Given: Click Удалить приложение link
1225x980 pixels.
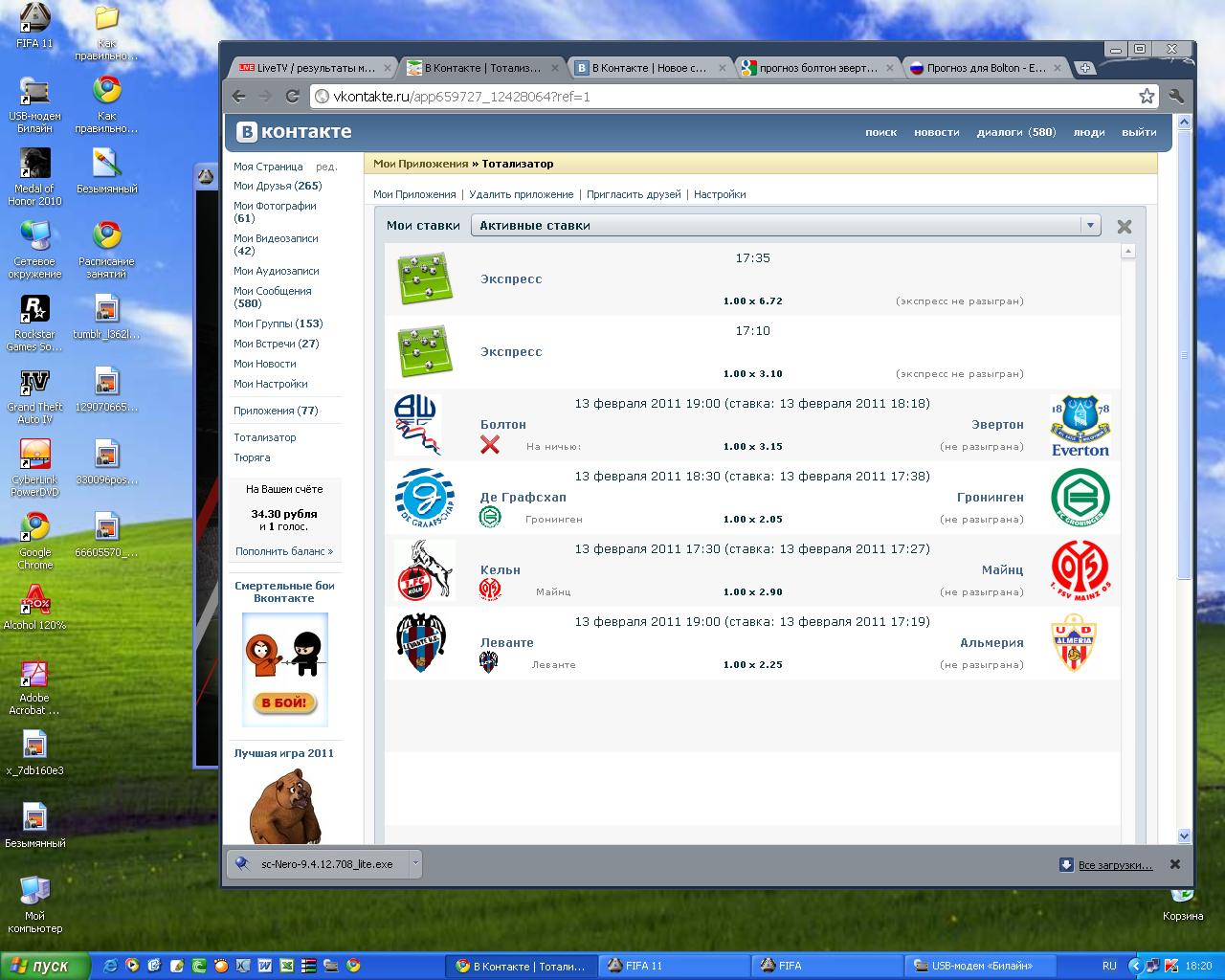Looking at the screenshot, I should [x=522, y=194].
